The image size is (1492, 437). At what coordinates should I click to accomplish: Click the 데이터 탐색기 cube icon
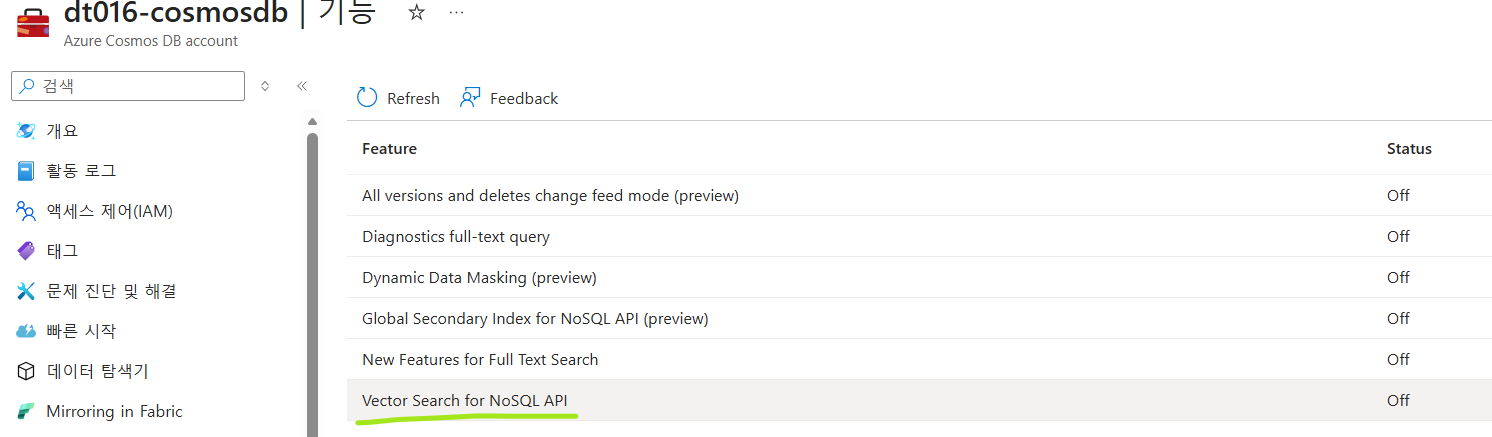point(26,371)
